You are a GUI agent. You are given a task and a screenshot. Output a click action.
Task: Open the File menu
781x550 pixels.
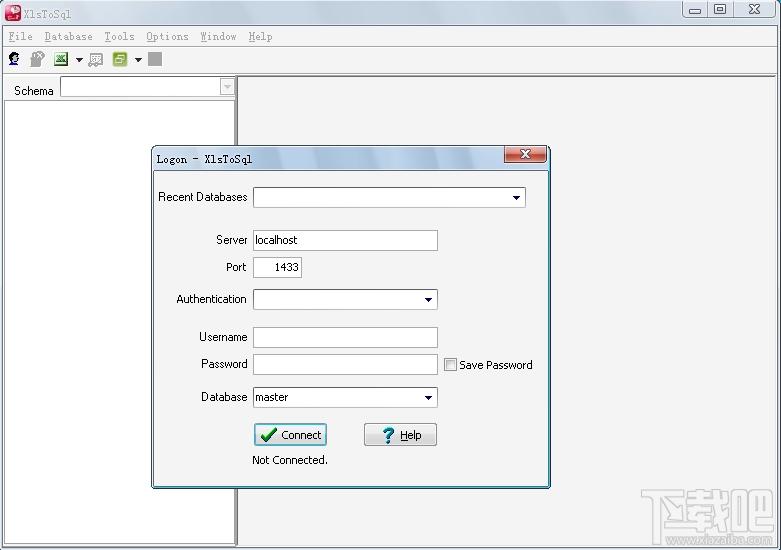click(x=20, y=36)
